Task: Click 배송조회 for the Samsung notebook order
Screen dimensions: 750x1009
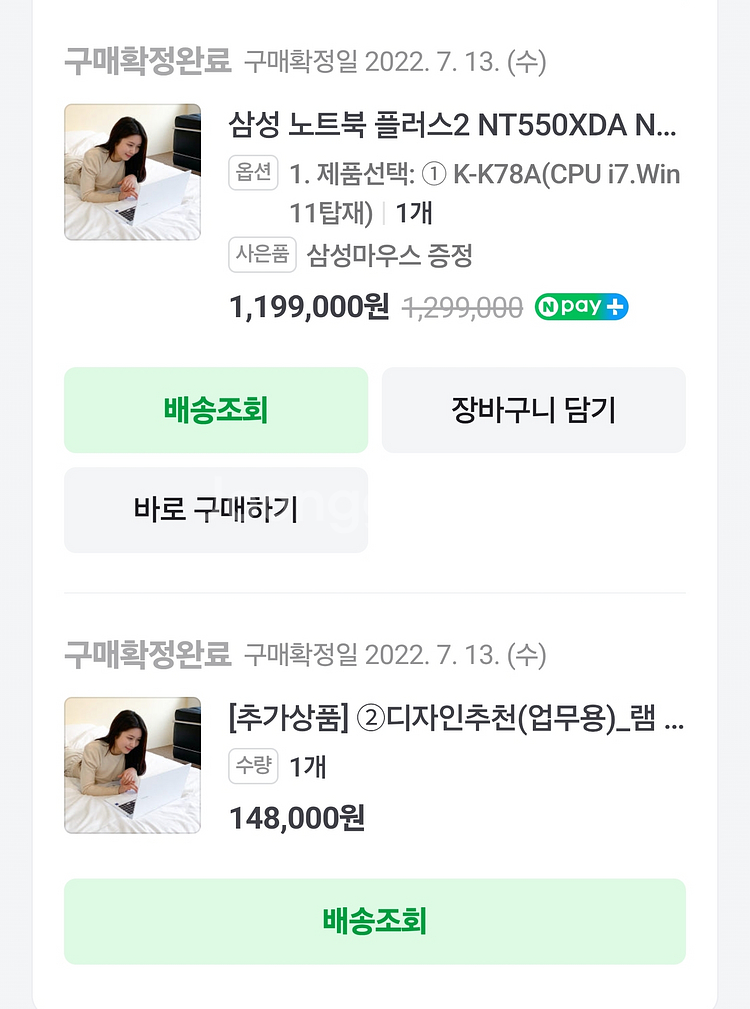Action: pyautogui.click(x=216, y=410)
